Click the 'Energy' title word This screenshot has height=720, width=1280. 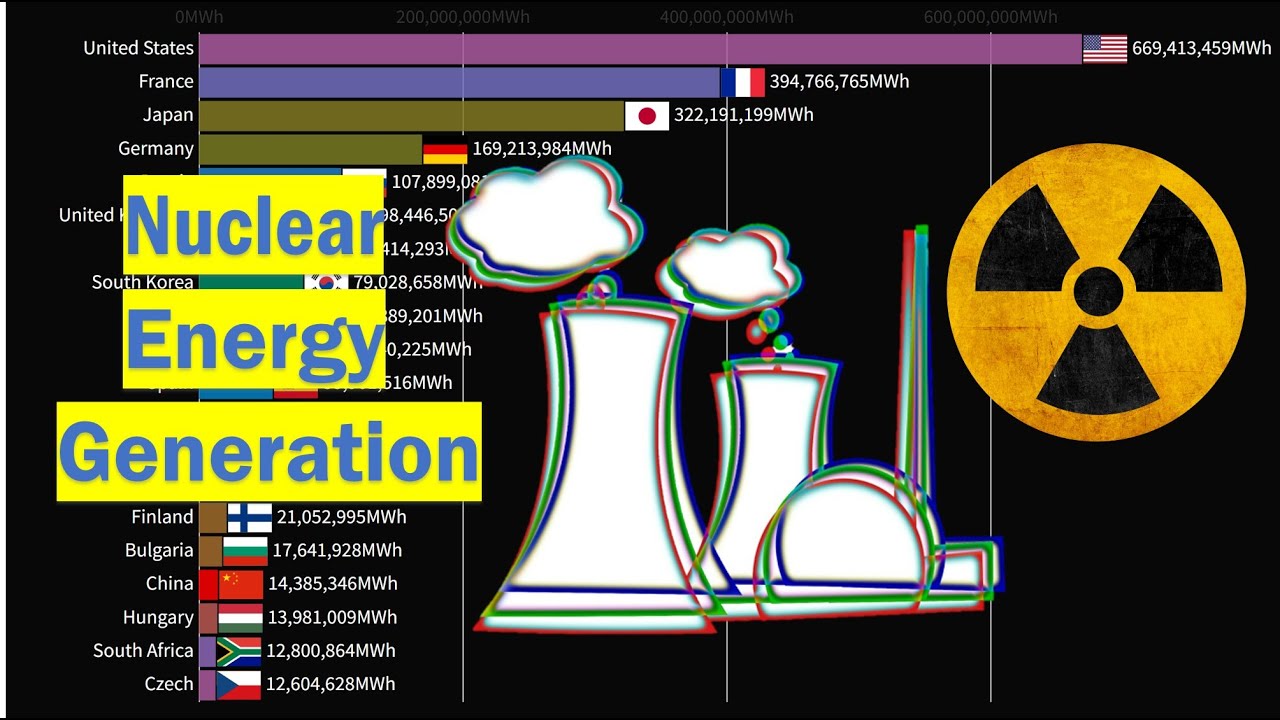tap(254, 339)
